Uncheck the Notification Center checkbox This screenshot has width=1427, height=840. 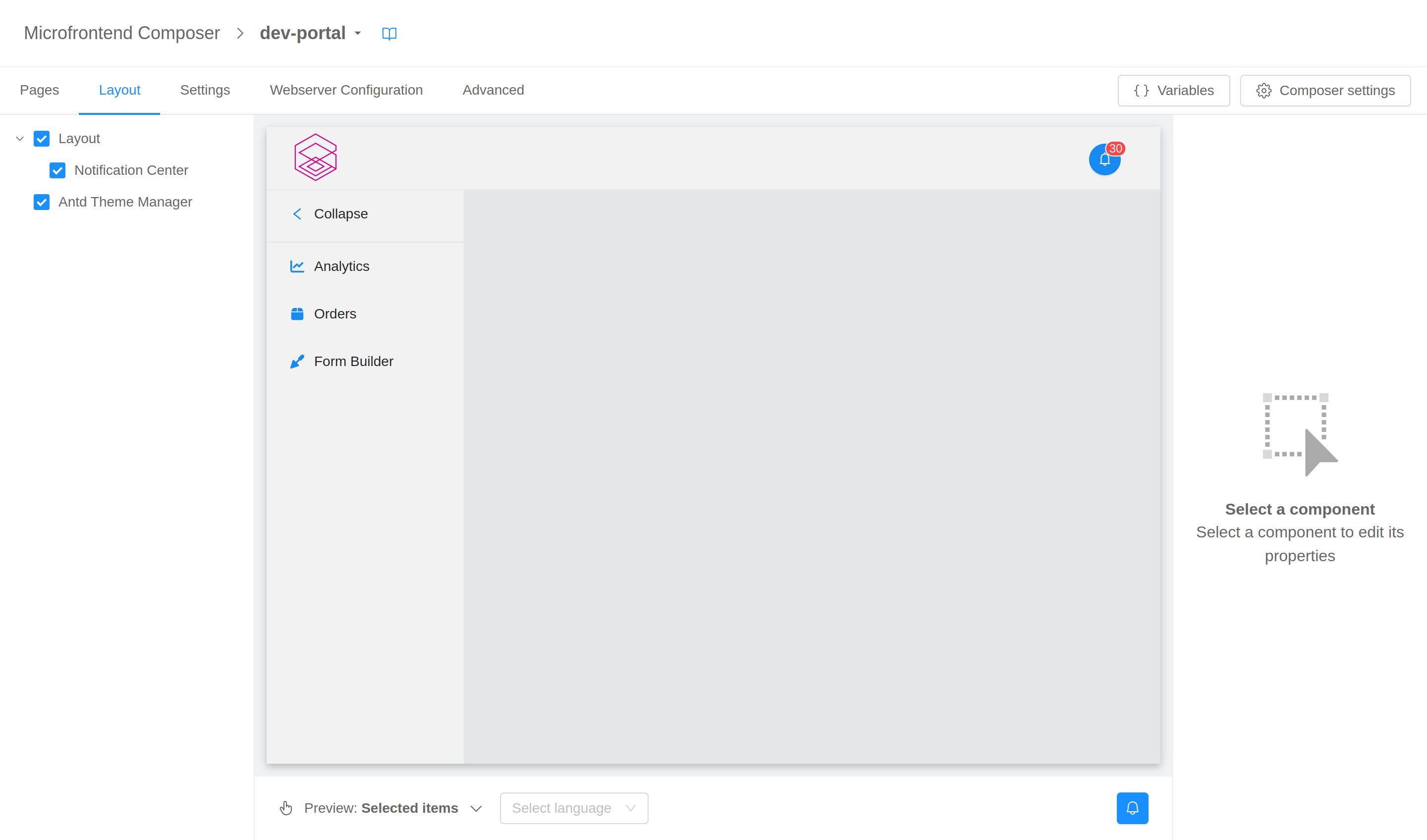[57, 170]
